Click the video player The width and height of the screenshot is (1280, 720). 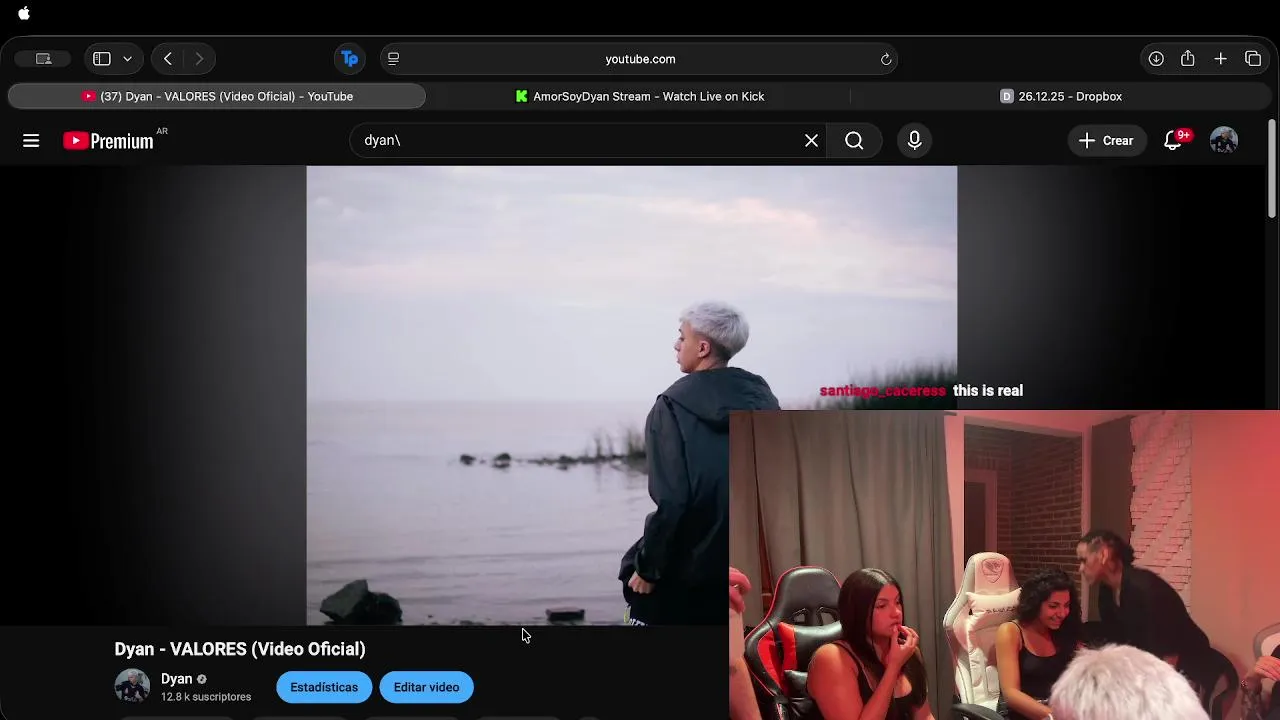pyautogui.click(x=631, y=396)
